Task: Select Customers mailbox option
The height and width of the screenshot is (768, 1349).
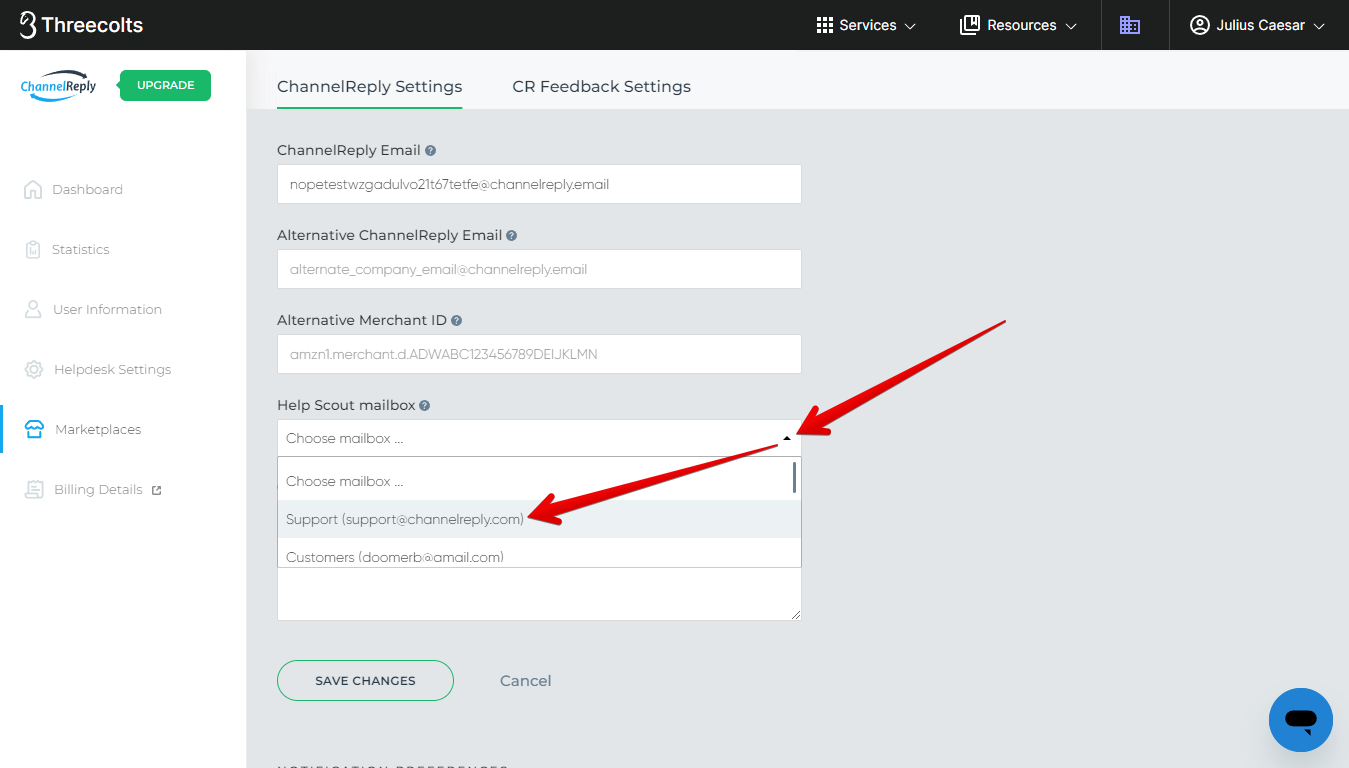Action: click(x=539, y=554)
